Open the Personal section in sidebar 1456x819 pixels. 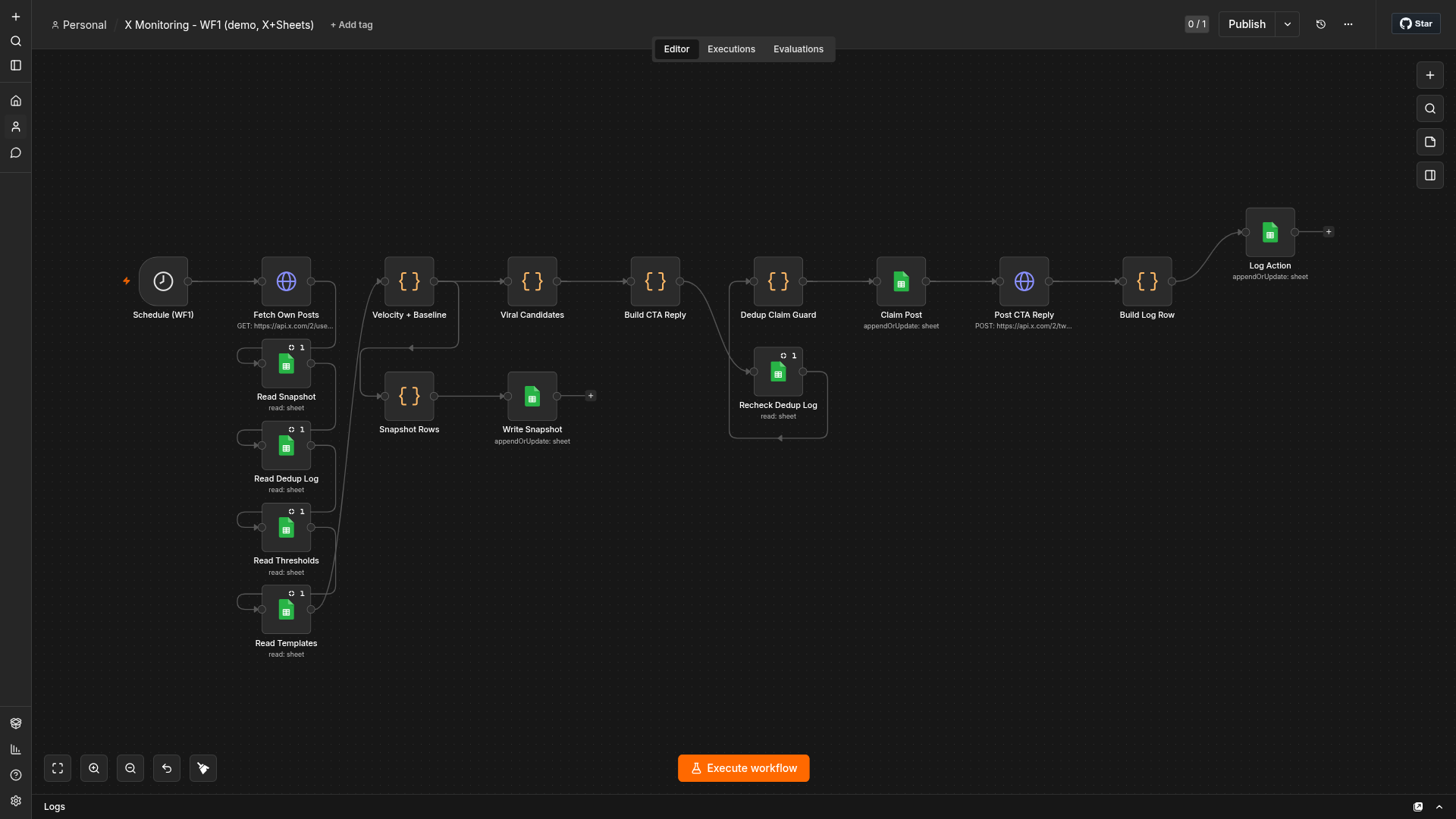pyautogui.click(x=16, y=127)
